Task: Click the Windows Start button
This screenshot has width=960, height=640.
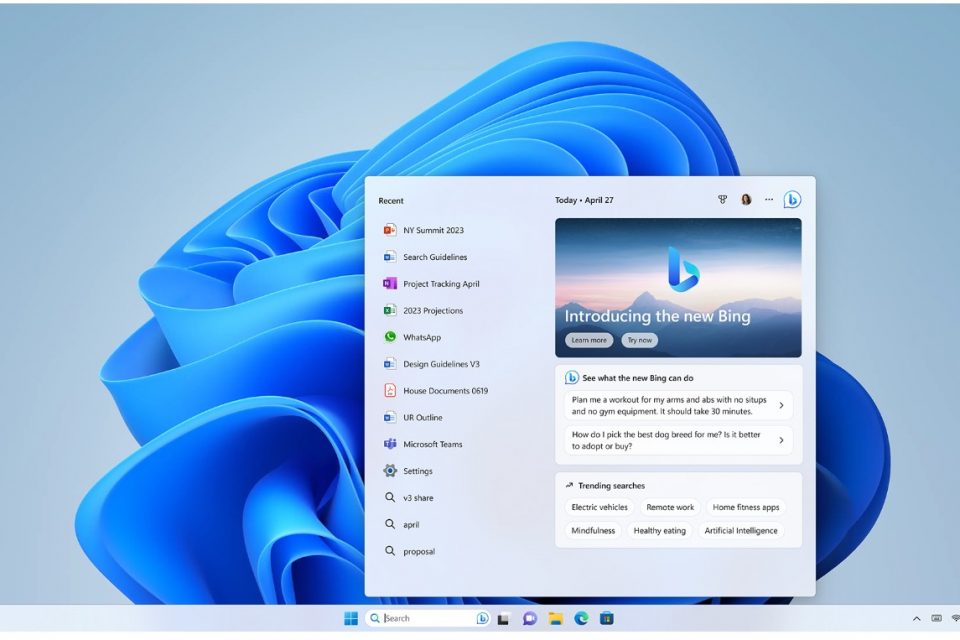Action: [x=351, y=619]
